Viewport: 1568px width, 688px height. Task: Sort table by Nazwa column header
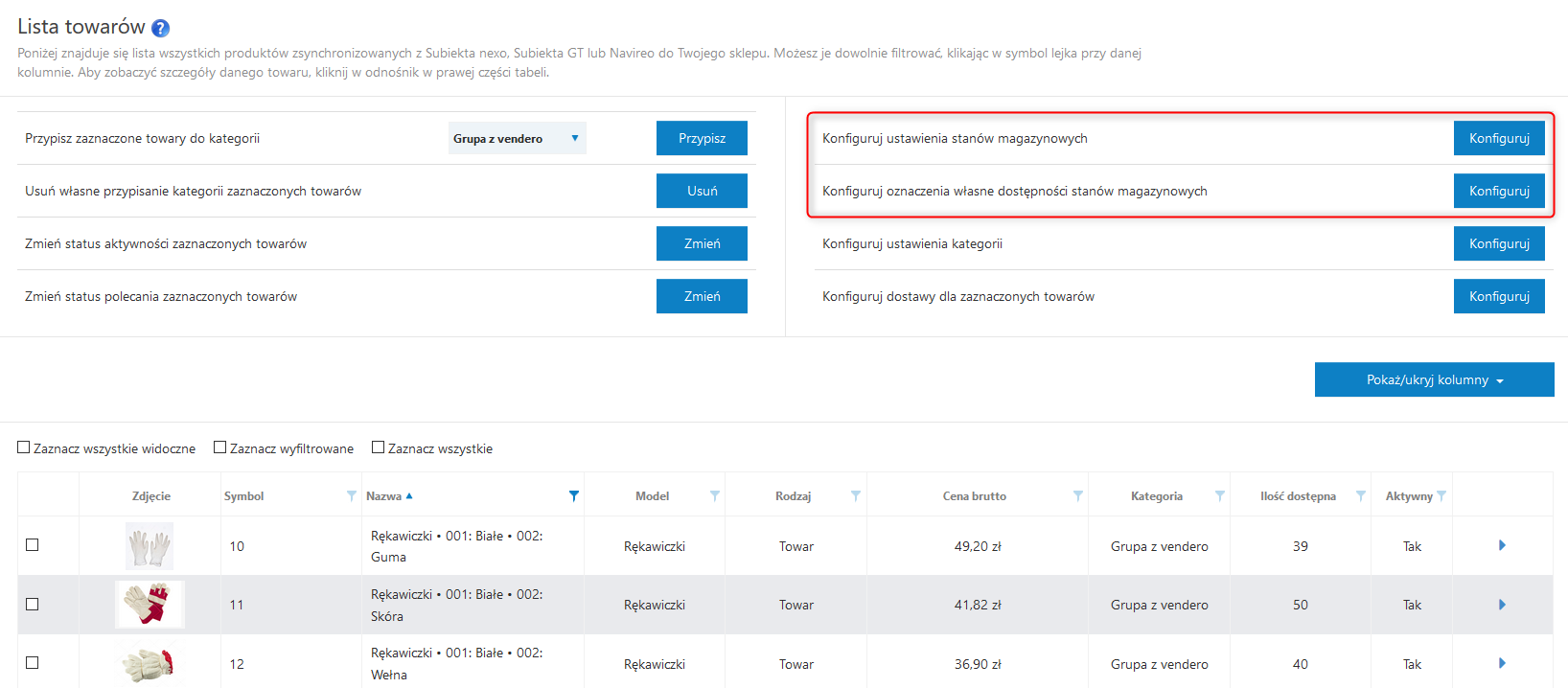(x=384, y=496)
